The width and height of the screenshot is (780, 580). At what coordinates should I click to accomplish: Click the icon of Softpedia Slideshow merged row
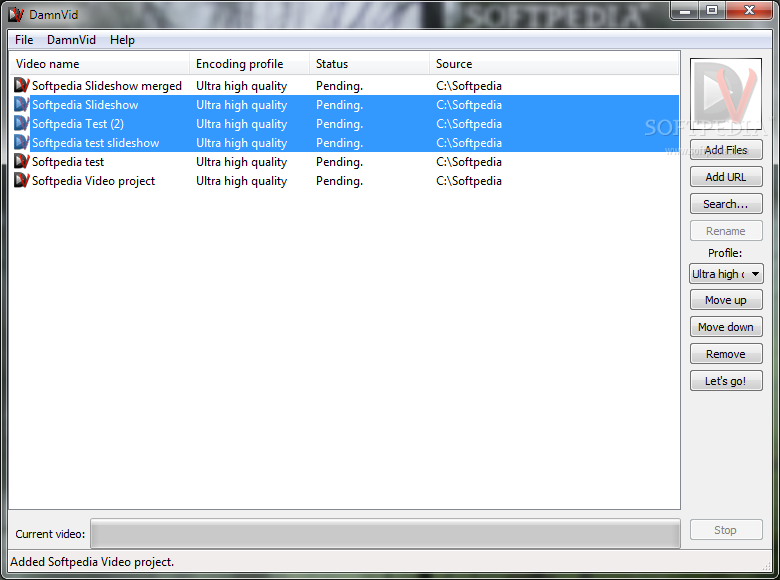(x=21, y=86)
